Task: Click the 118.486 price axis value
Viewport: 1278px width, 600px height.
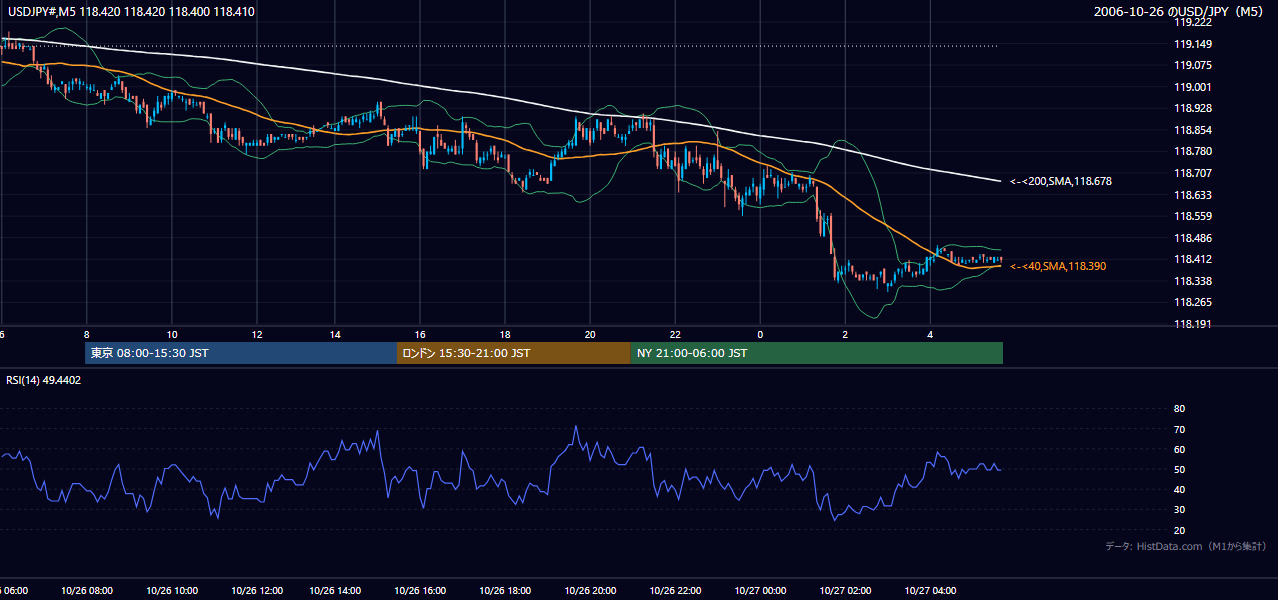Action: click(x=1193, y=238)
